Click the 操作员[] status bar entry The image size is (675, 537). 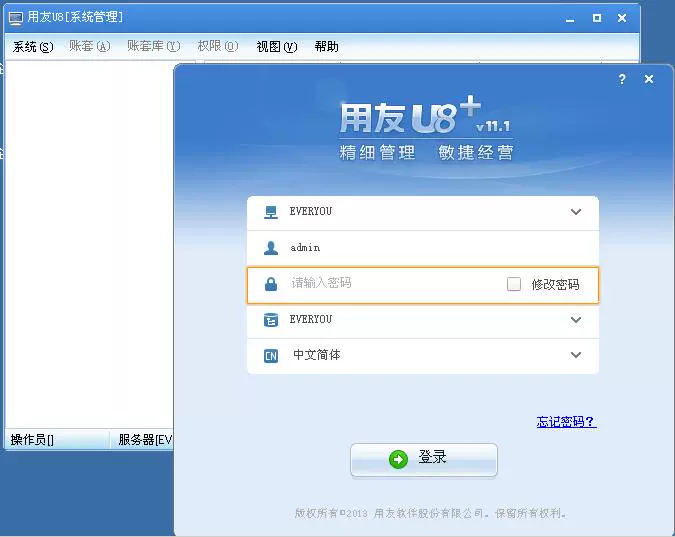click(32, 440)
